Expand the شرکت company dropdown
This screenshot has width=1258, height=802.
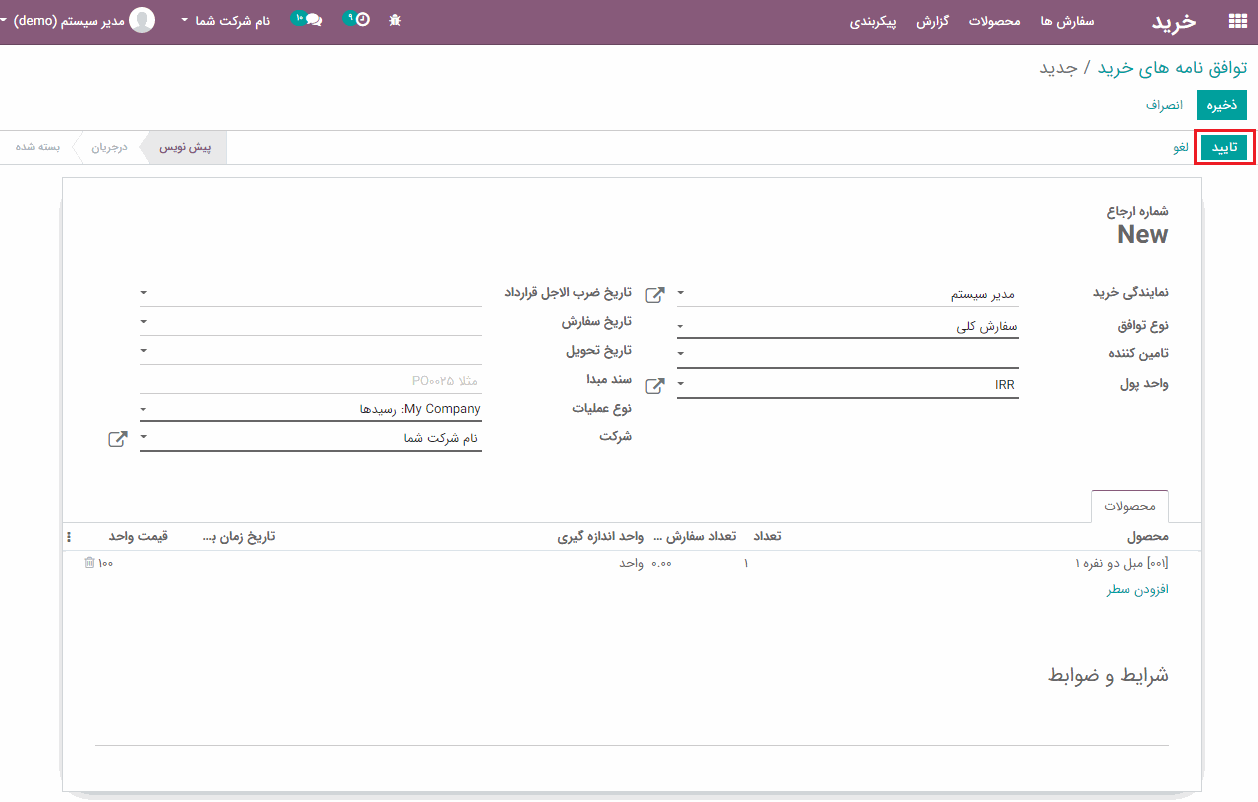(x=144, y=438)
